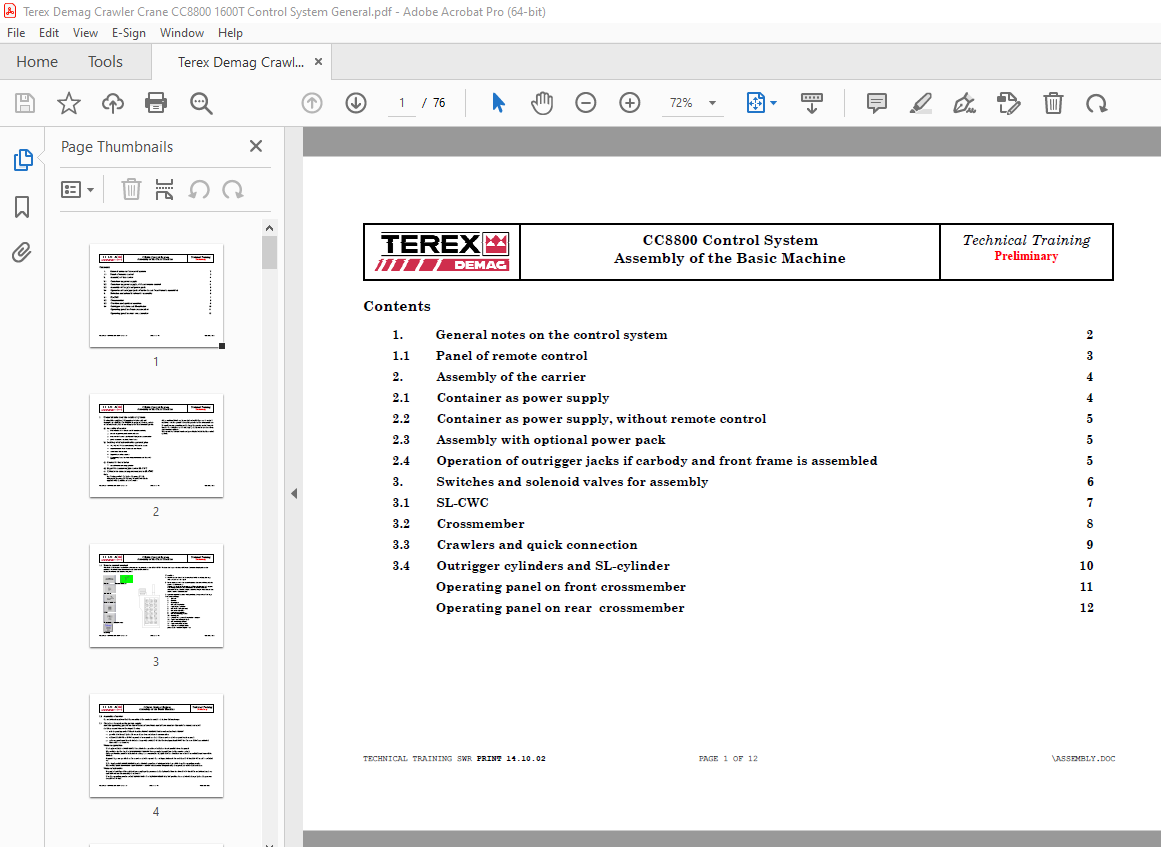1161x847 pixels.
Task: Select the Terex Demag Crawl... document tab
Action: [x=241, y=62]
